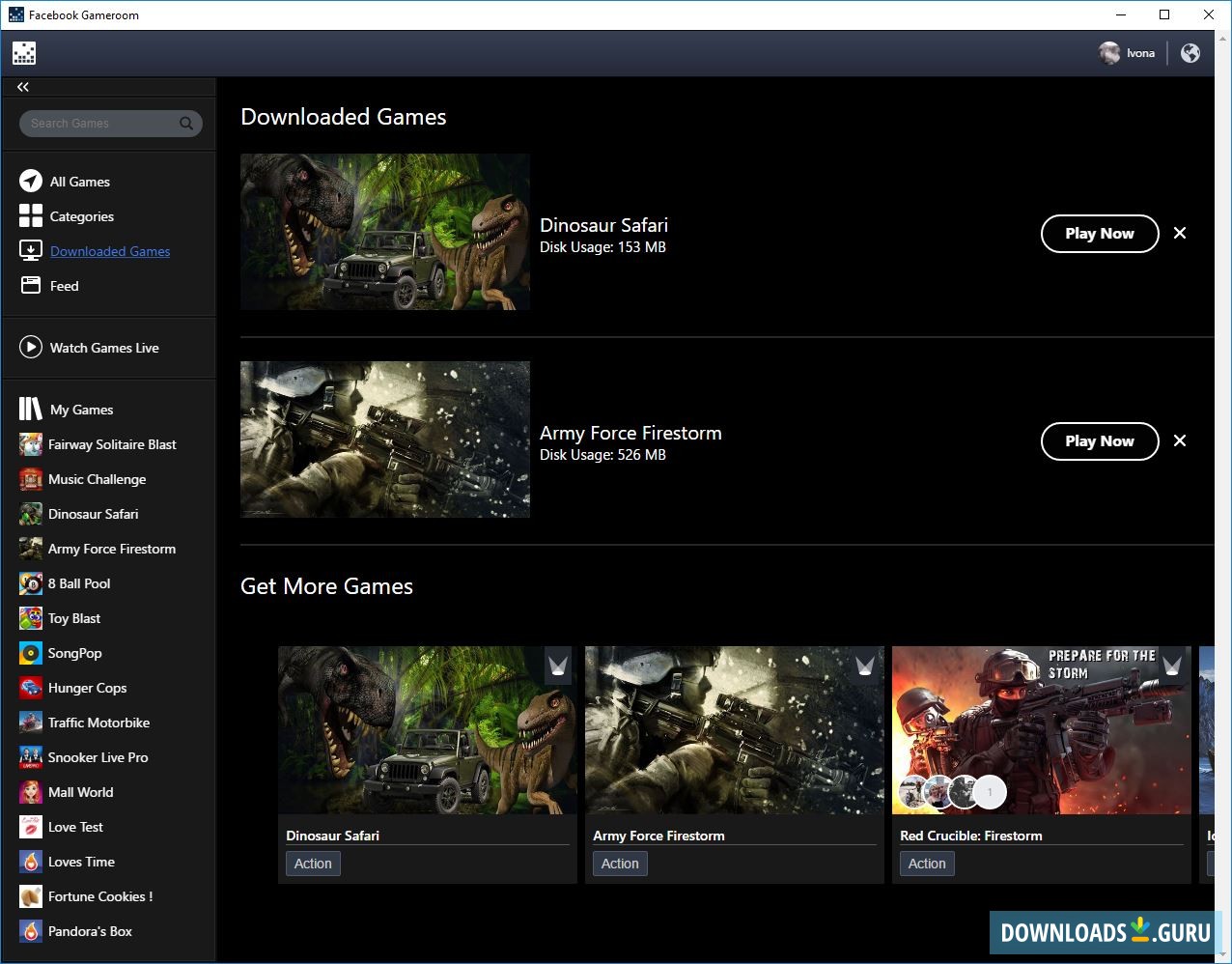Click Dinosaur Safari sidebar icon
Image resolution: width=1232 pixels, height=964 pixels.
pyautogui.click(x=31, y=514)
